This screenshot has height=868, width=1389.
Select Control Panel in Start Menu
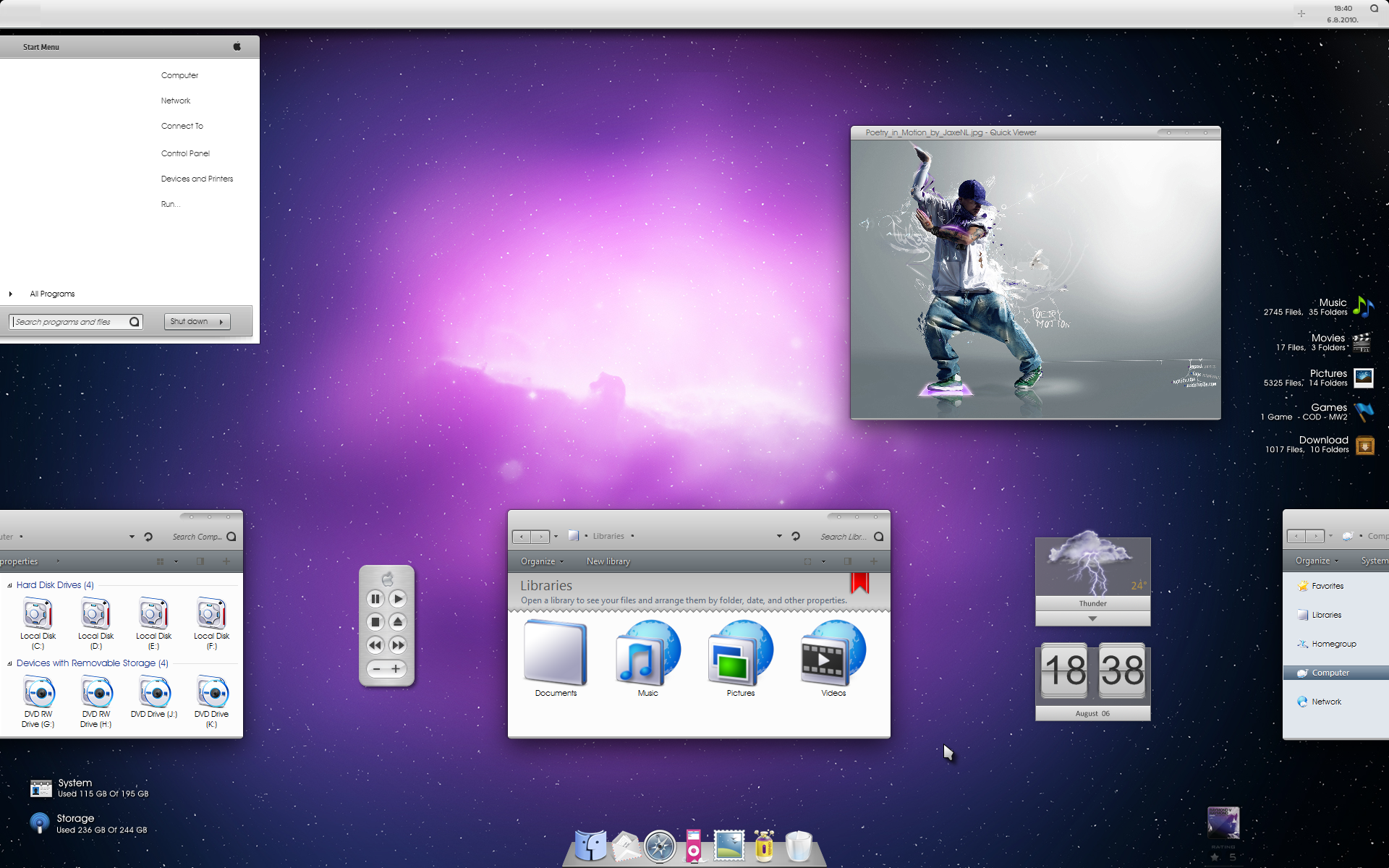point(185,153)
